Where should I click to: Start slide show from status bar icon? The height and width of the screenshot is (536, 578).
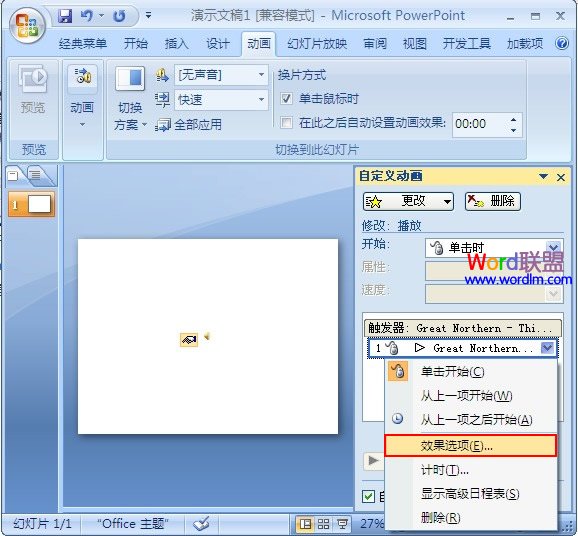[x=342, y=524]
